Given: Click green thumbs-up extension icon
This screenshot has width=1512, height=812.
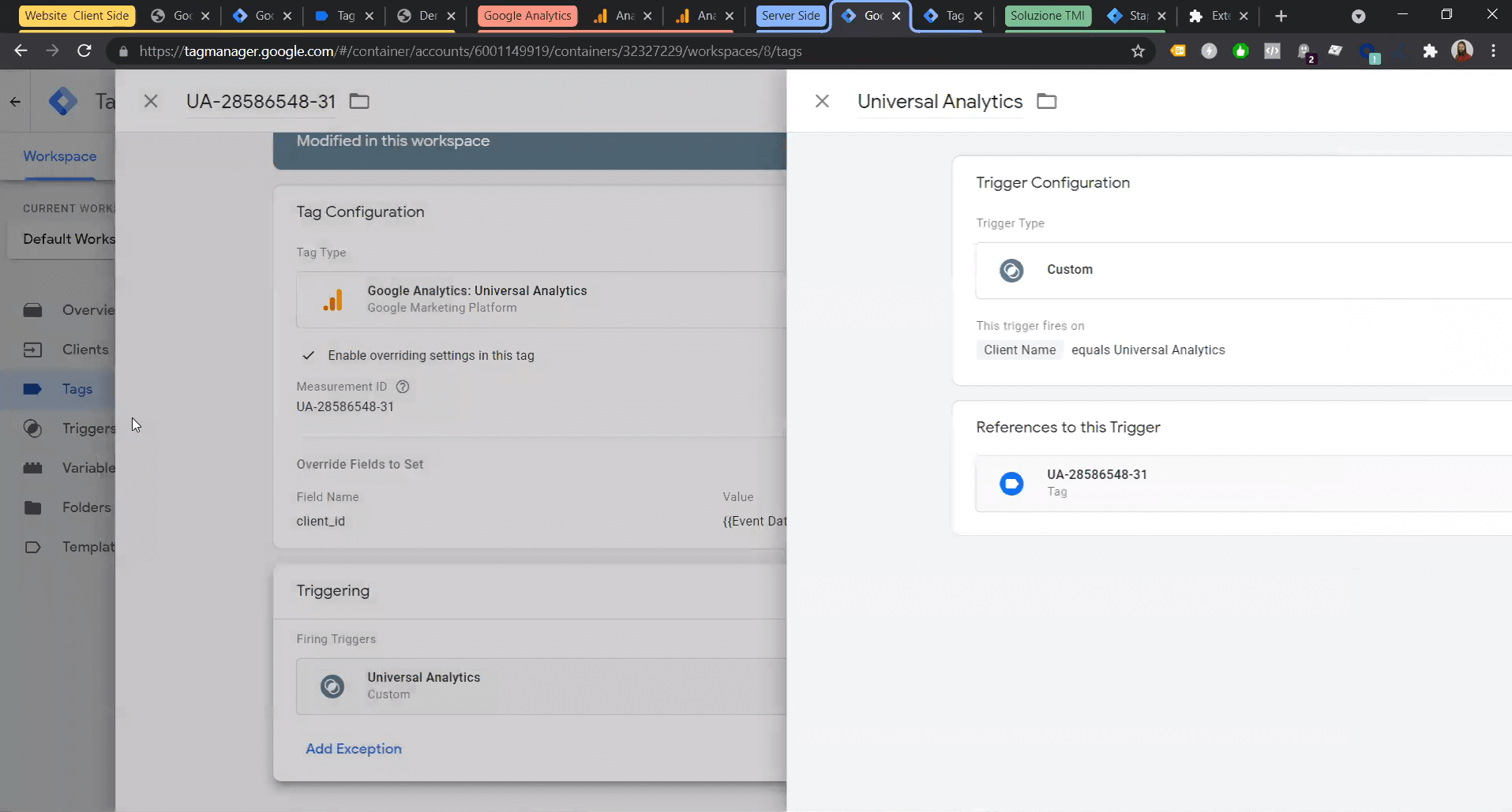Looking at the screenshot, I should [x=1240, y=51].
